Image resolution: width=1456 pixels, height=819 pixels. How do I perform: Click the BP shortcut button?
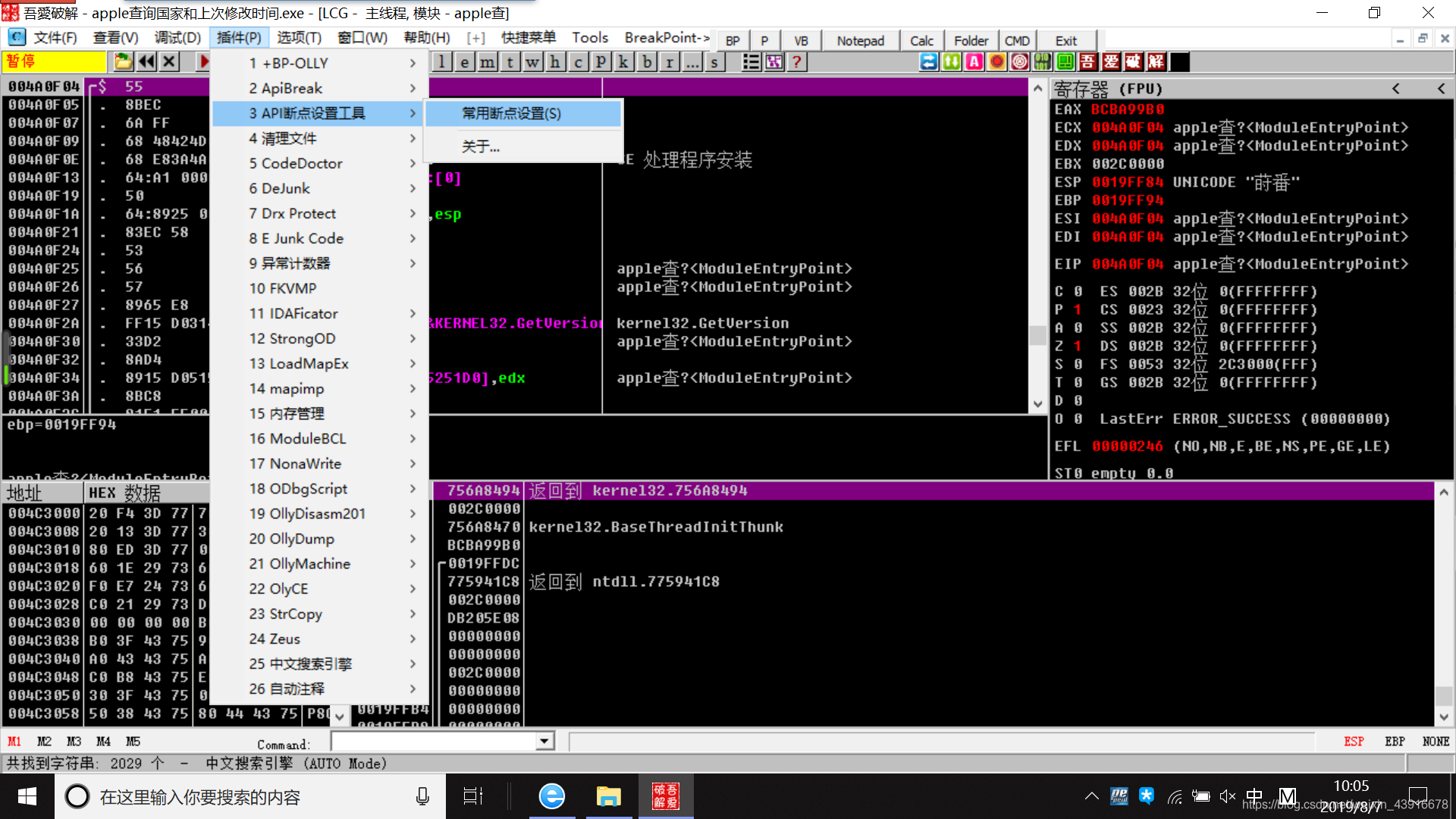point(733,41)
